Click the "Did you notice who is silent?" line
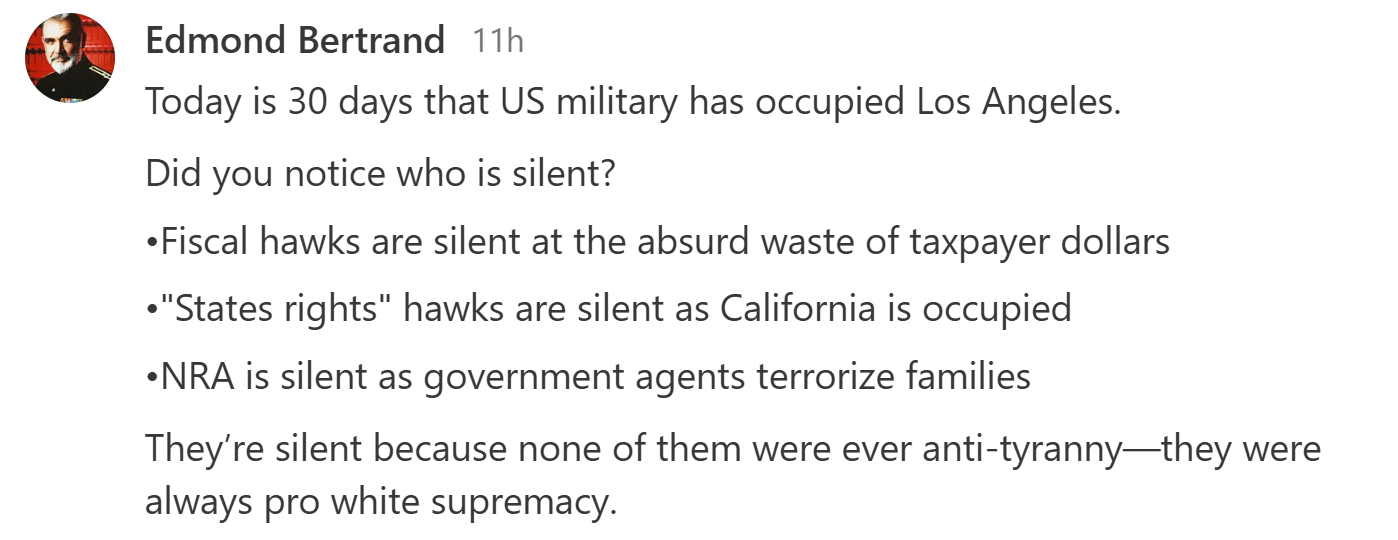This screenshot has width=1398, height=540. (x=380, y=174)
